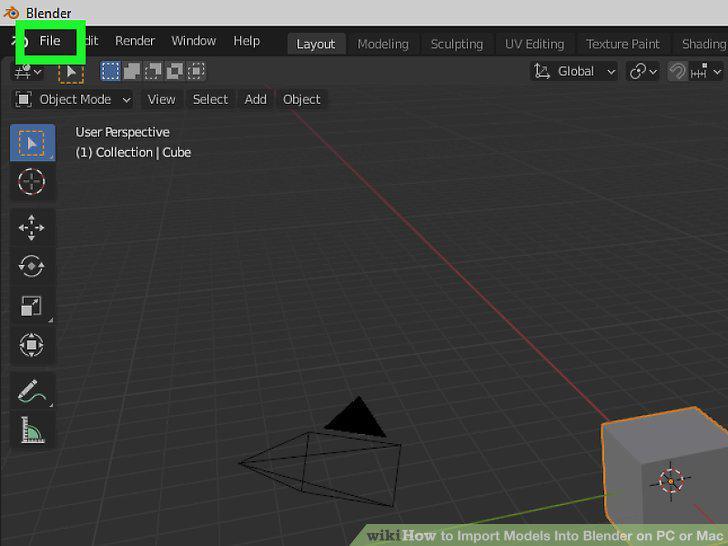This screenshot has width=728, height=546.
Task: Switch to the UV Editing workspace tab
Action: [x=534, y=44]
